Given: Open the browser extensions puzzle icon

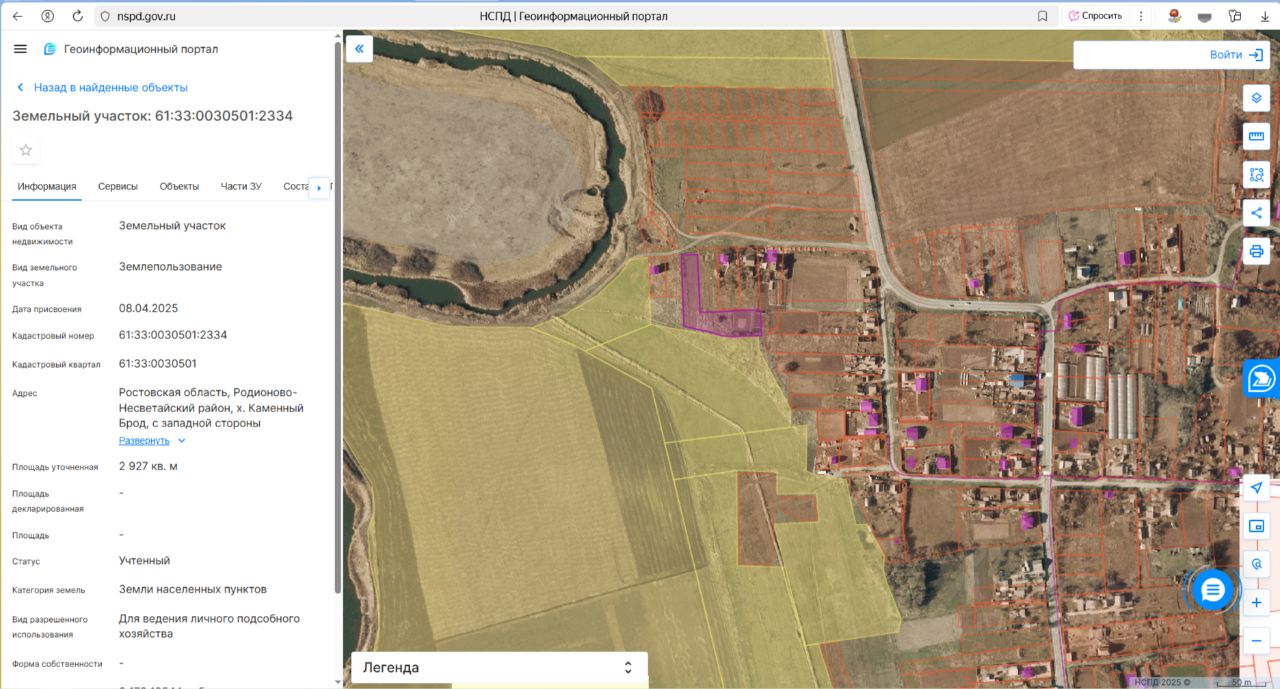Looking at the screenshot, I should click(x=1235, y=16).
